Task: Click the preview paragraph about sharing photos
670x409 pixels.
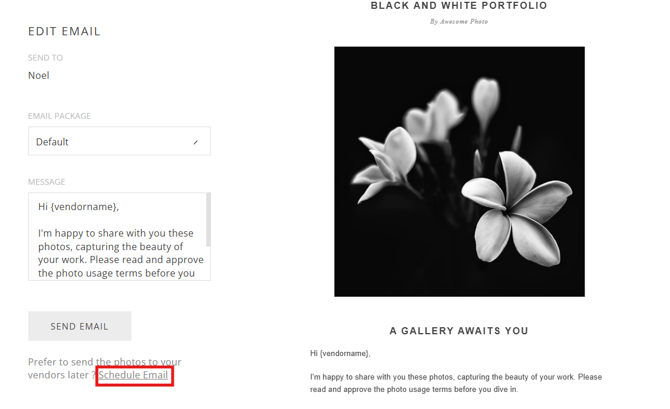Action: pos(455,383)
